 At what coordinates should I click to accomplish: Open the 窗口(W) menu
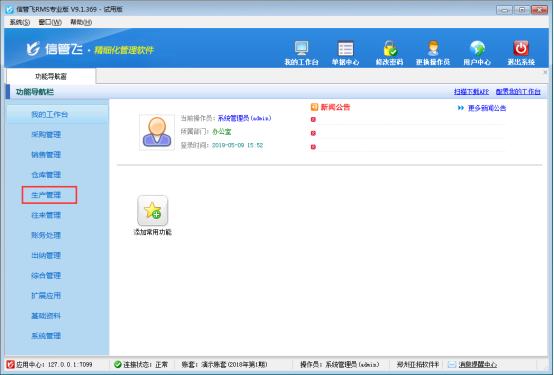[x=50, y=22]
